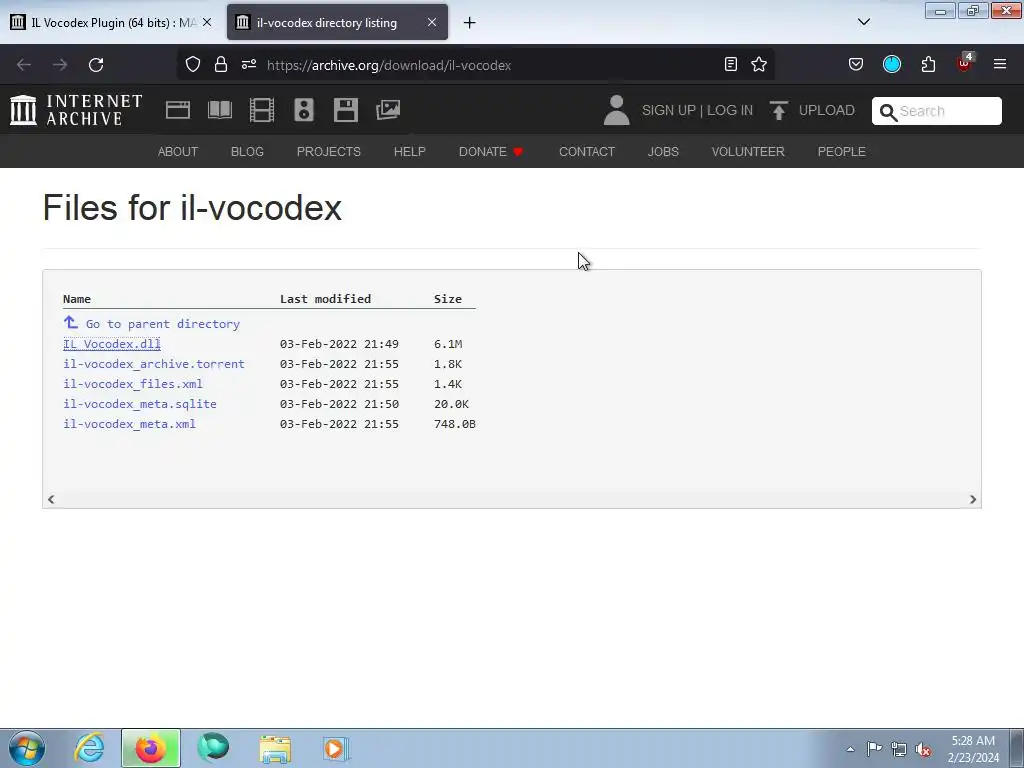Click the search magnifier icon
This screenshot has height=768, width=1024.
click(x=888, y=112)
